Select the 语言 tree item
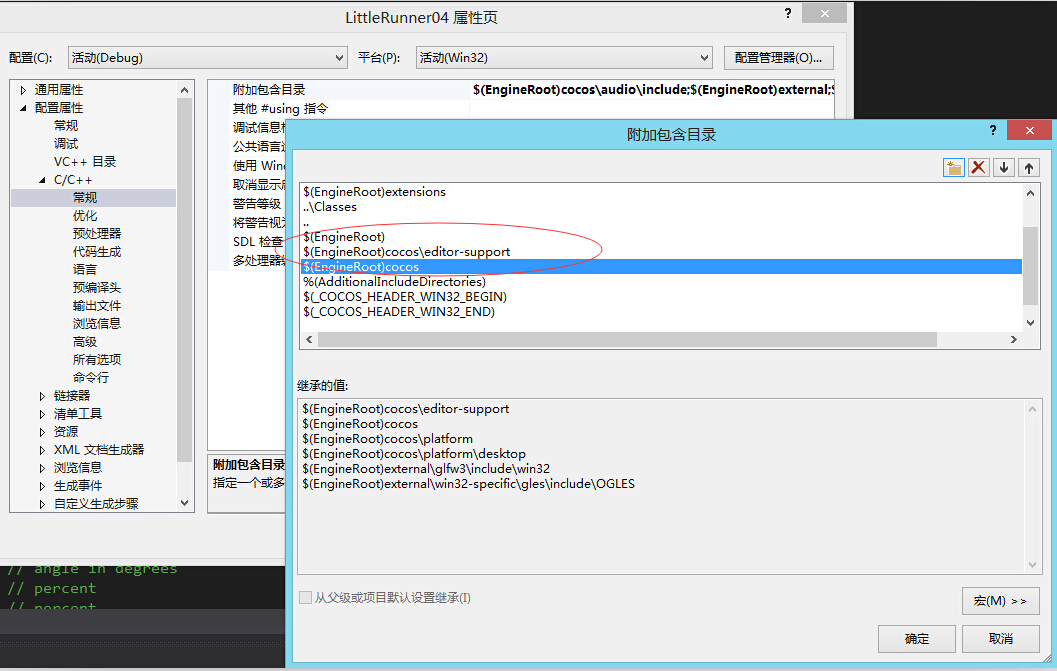The width and height of the screenshot is (1057, 671). click(x=85, y=270)
